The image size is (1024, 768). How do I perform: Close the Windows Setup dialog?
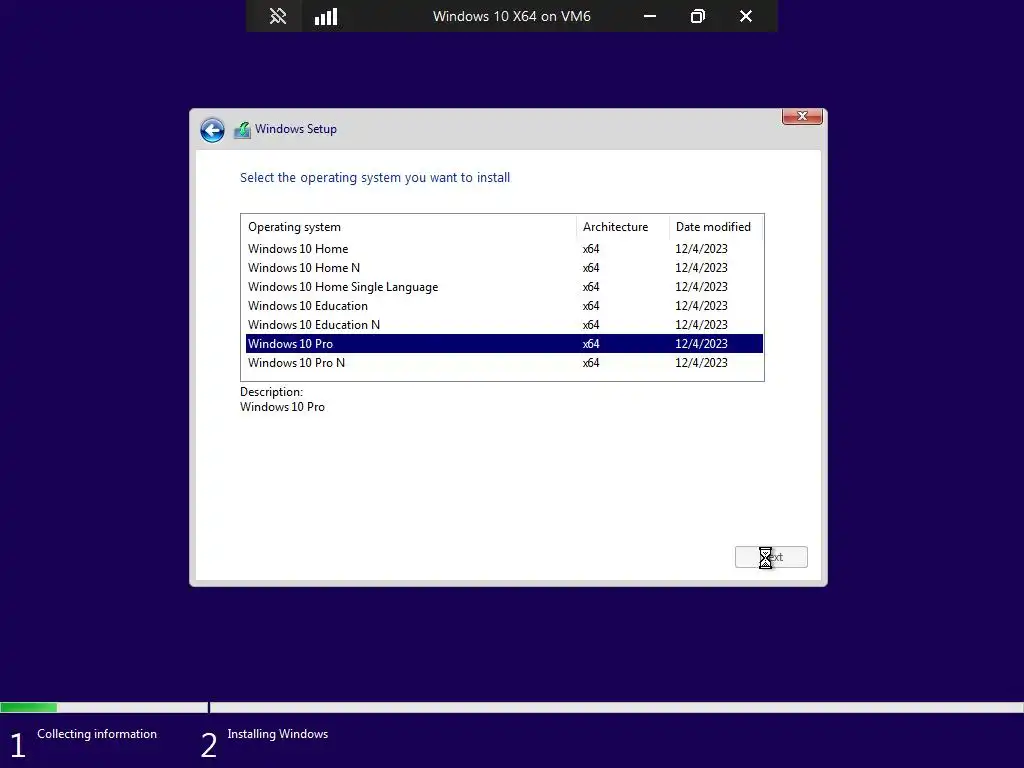point(802,116)
